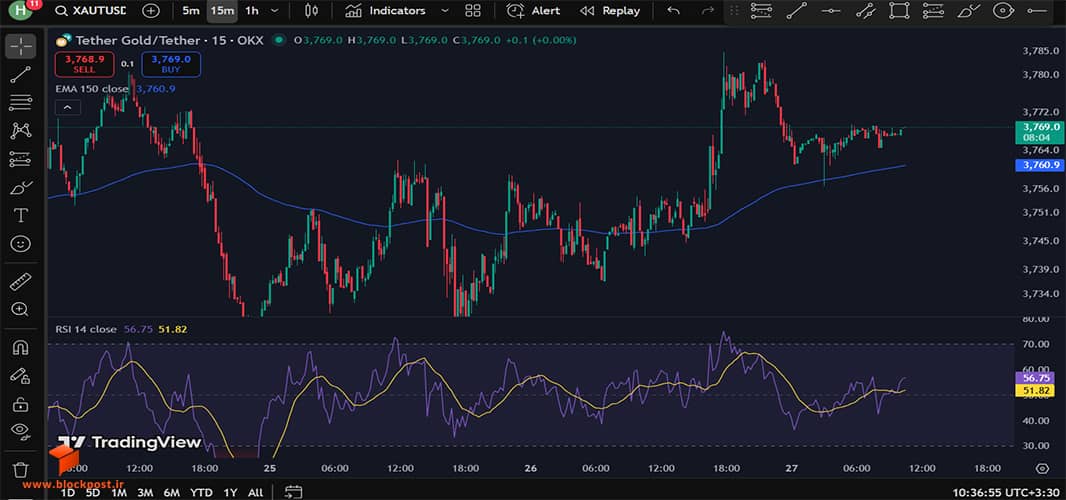
Task: Click the 3,769.0 BUY button
Action: coord(171,64)
